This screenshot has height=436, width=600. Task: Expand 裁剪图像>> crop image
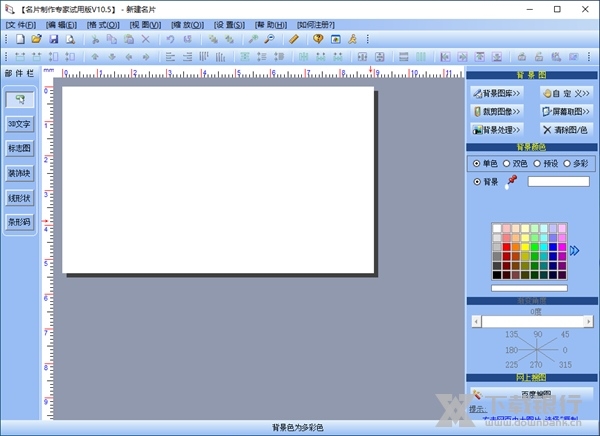(x=497, y=111)
